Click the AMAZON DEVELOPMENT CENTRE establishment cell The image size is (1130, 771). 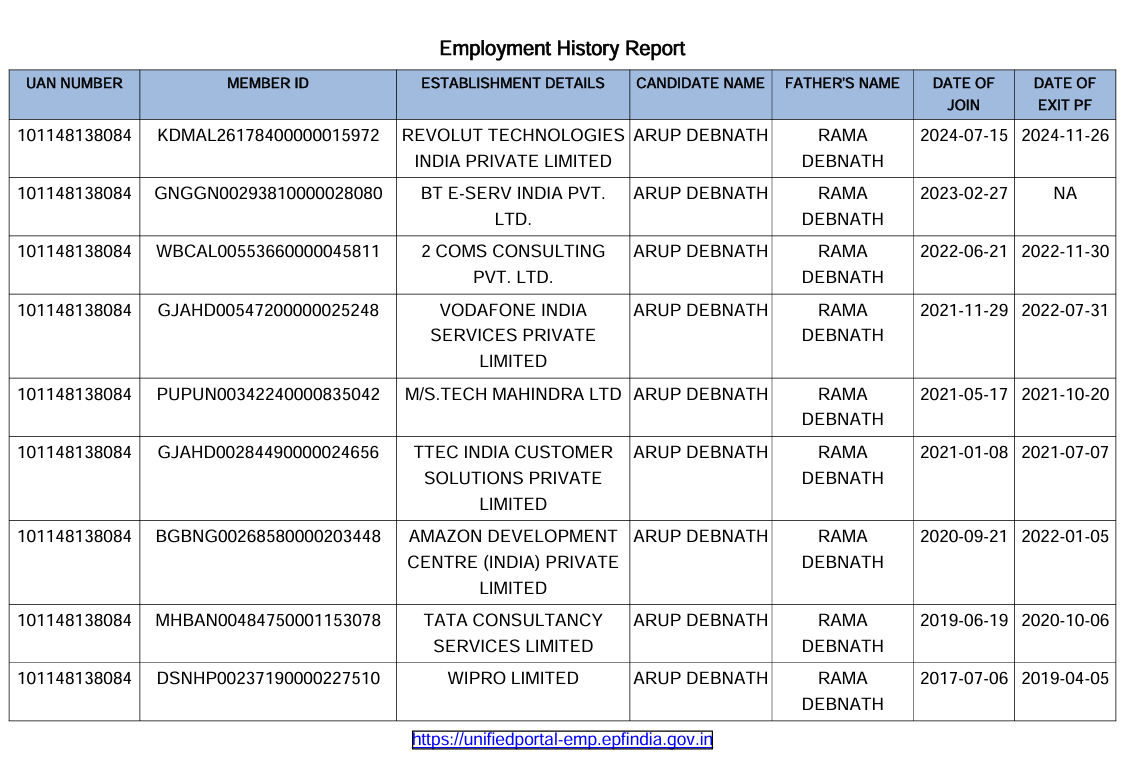point(513,562)
